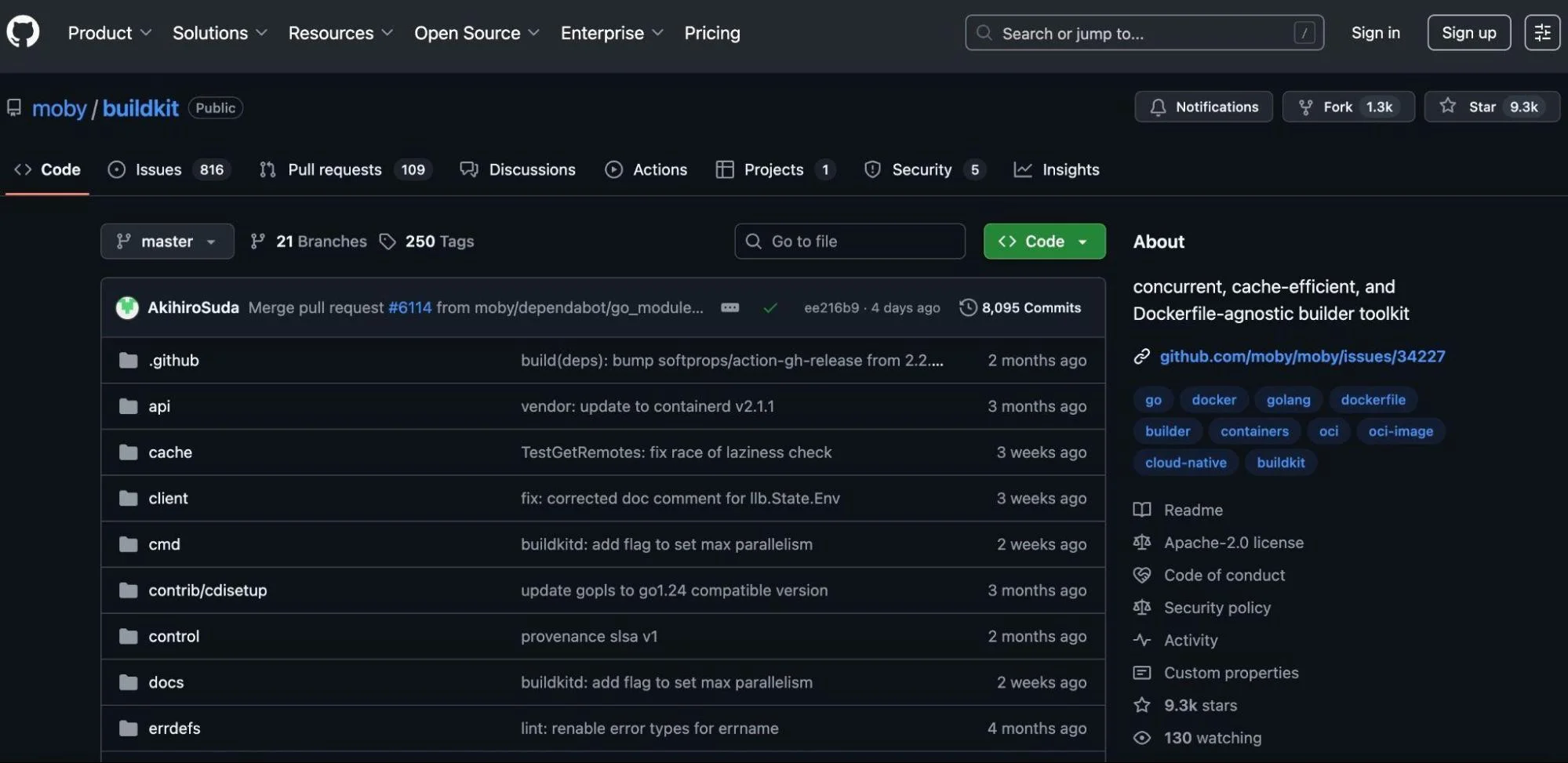Open Security policy link
Screen dimensions: 1568x763
pyautogui.click(x=1217, y=608)
